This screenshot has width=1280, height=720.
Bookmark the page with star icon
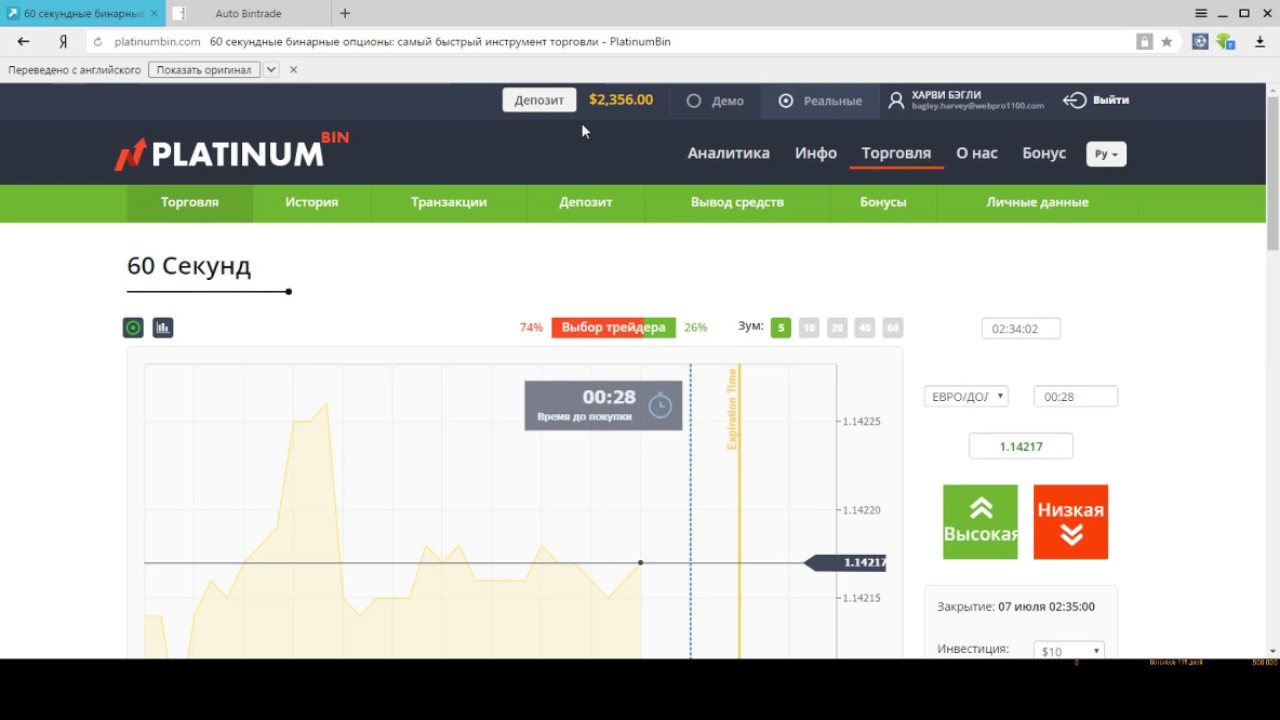[x=1166, y=42]
